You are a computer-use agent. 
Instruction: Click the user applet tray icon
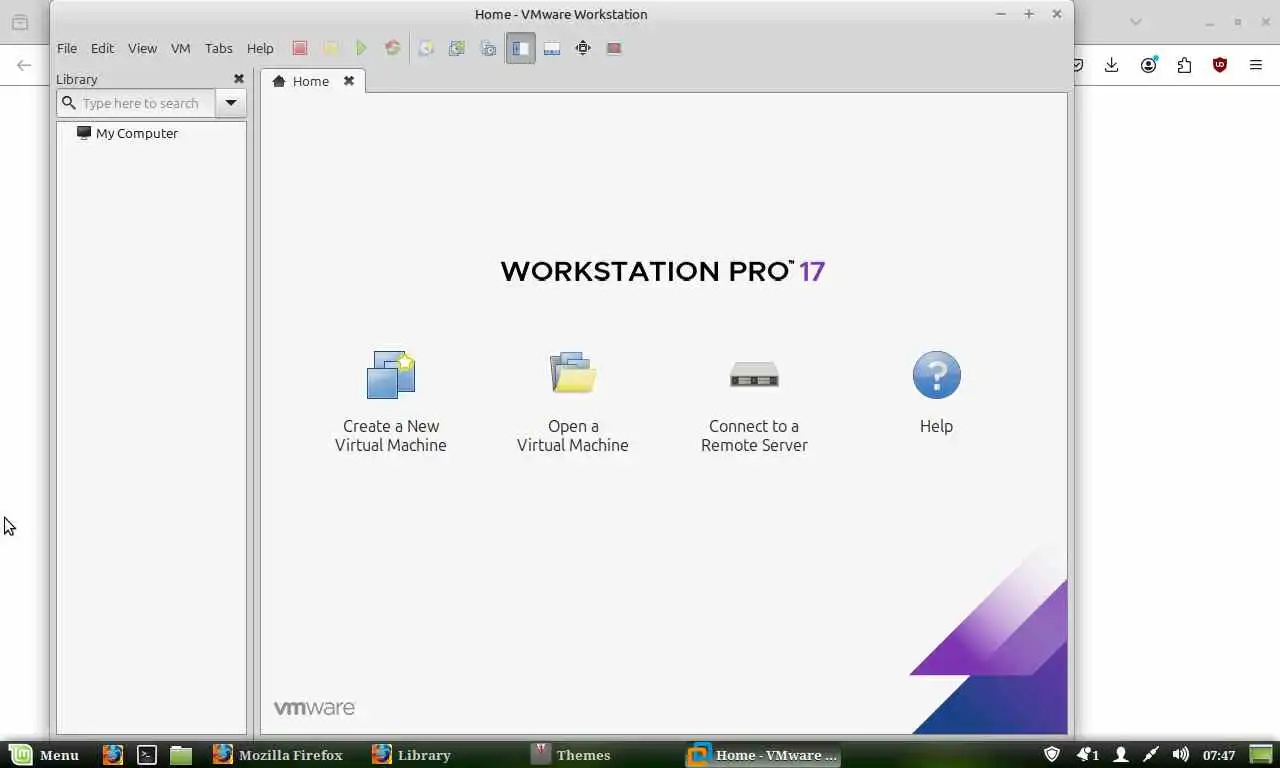pos(1121,755)
